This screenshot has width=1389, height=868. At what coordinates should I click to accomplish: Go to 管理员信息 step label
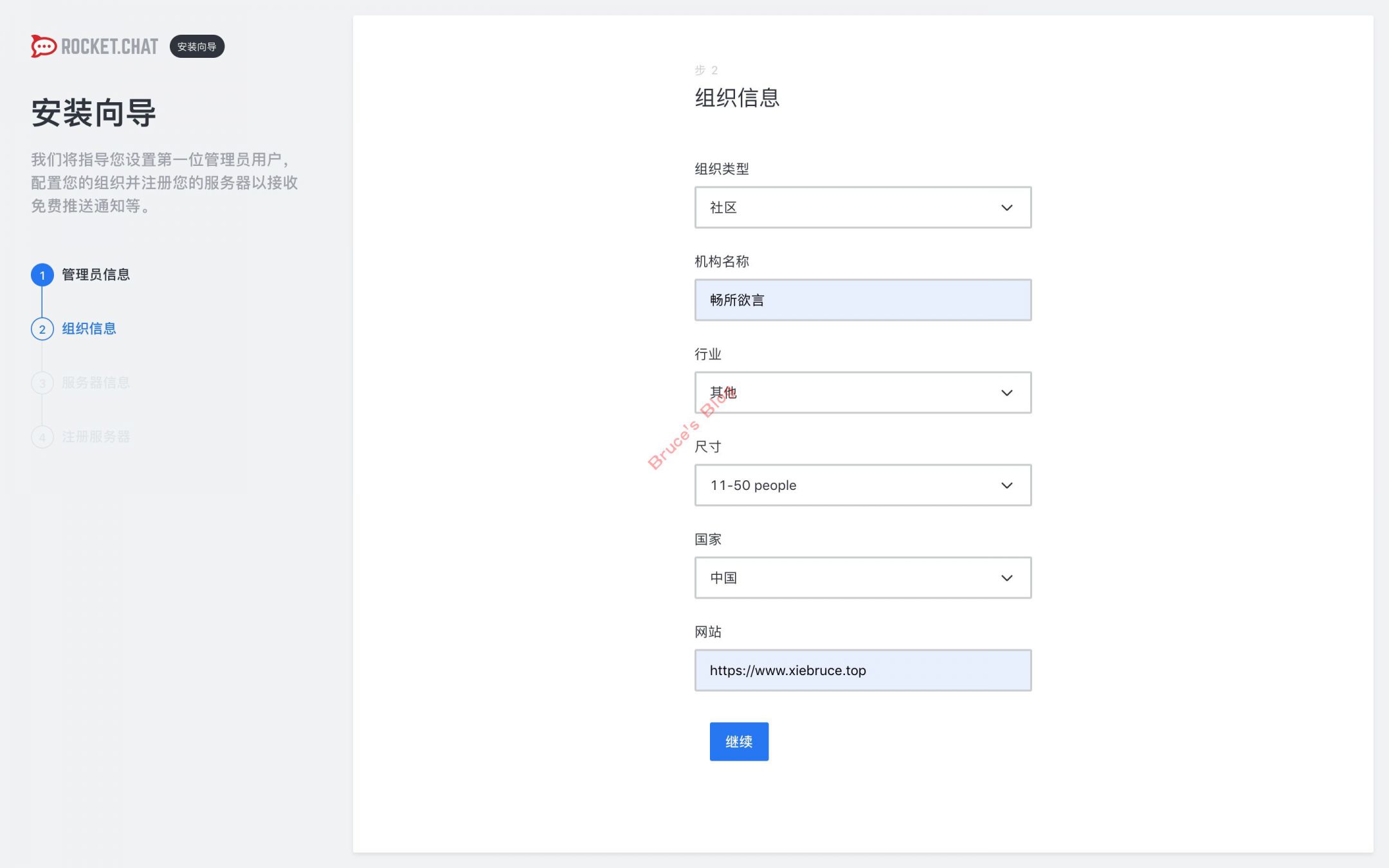click(96, 275)
